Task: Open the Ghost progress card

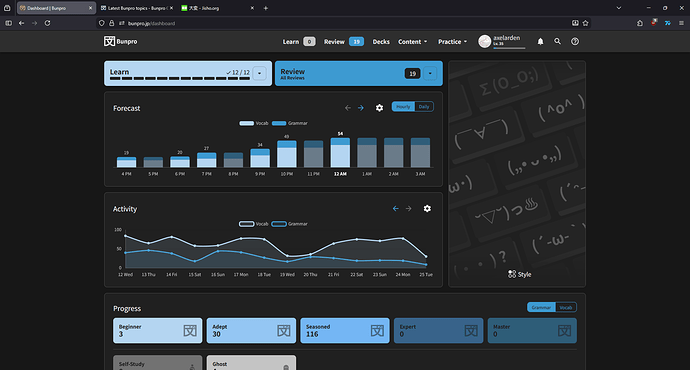Action: click(x=251, y=363)
